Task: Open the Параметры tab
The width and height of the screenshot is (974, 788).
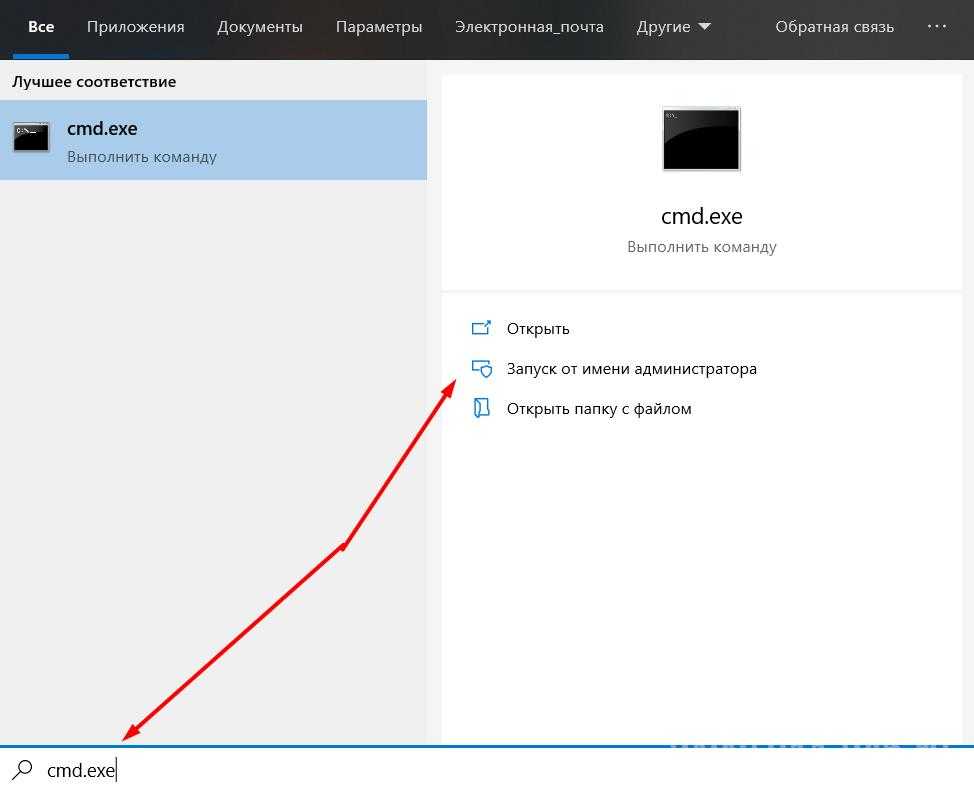Action: [x=379, y=27]
